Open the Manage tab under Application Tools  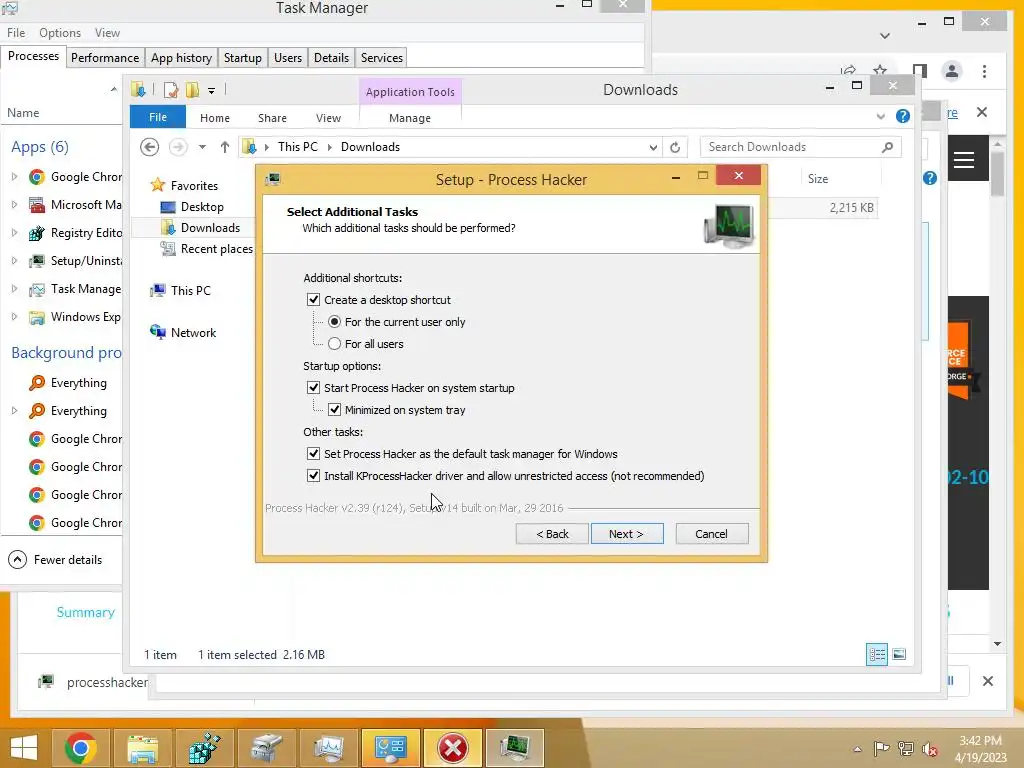click(x=410, y=118)
